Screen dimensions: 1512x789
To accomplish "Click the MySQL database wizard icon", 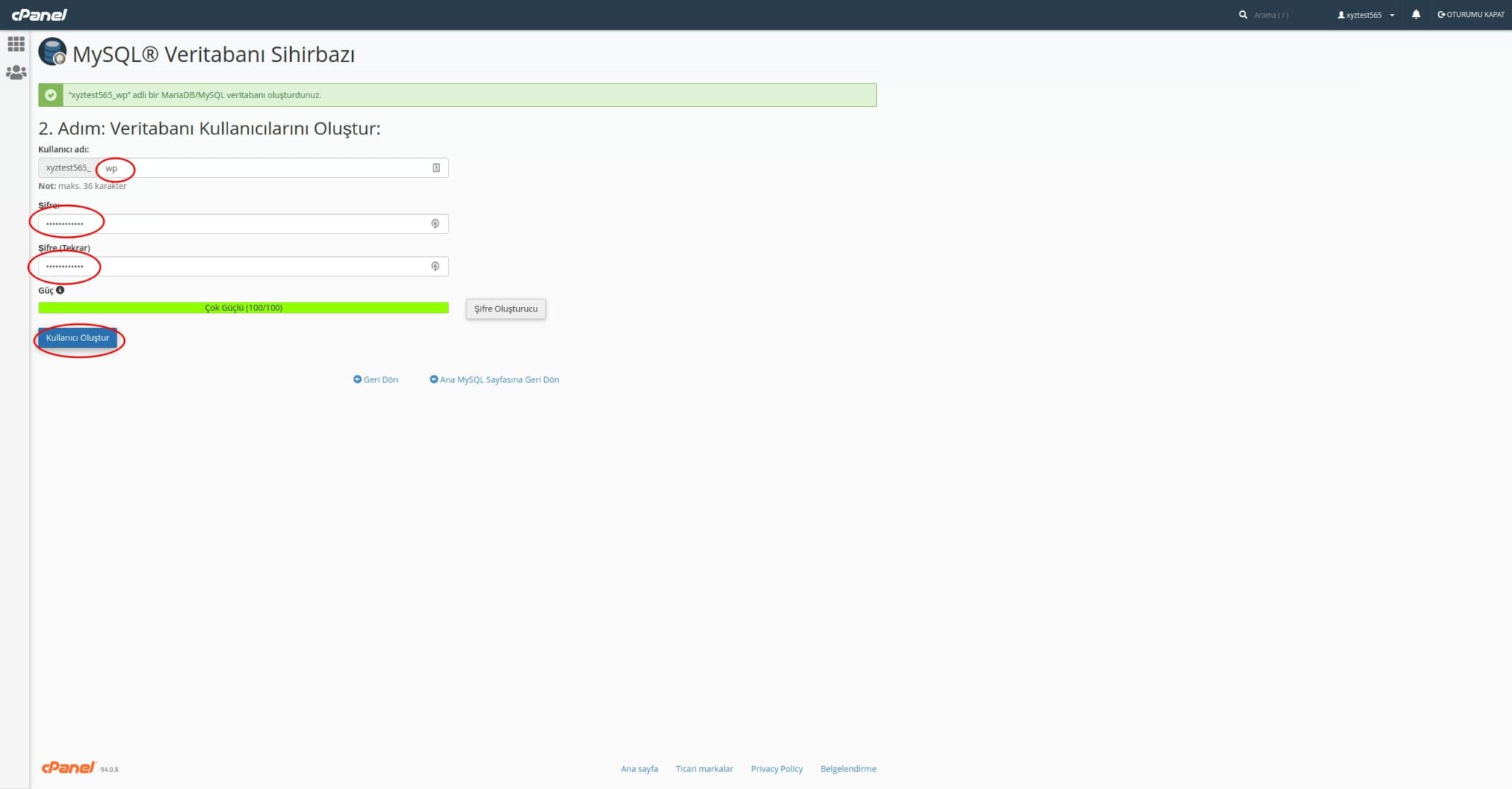I will click(52, 52).
